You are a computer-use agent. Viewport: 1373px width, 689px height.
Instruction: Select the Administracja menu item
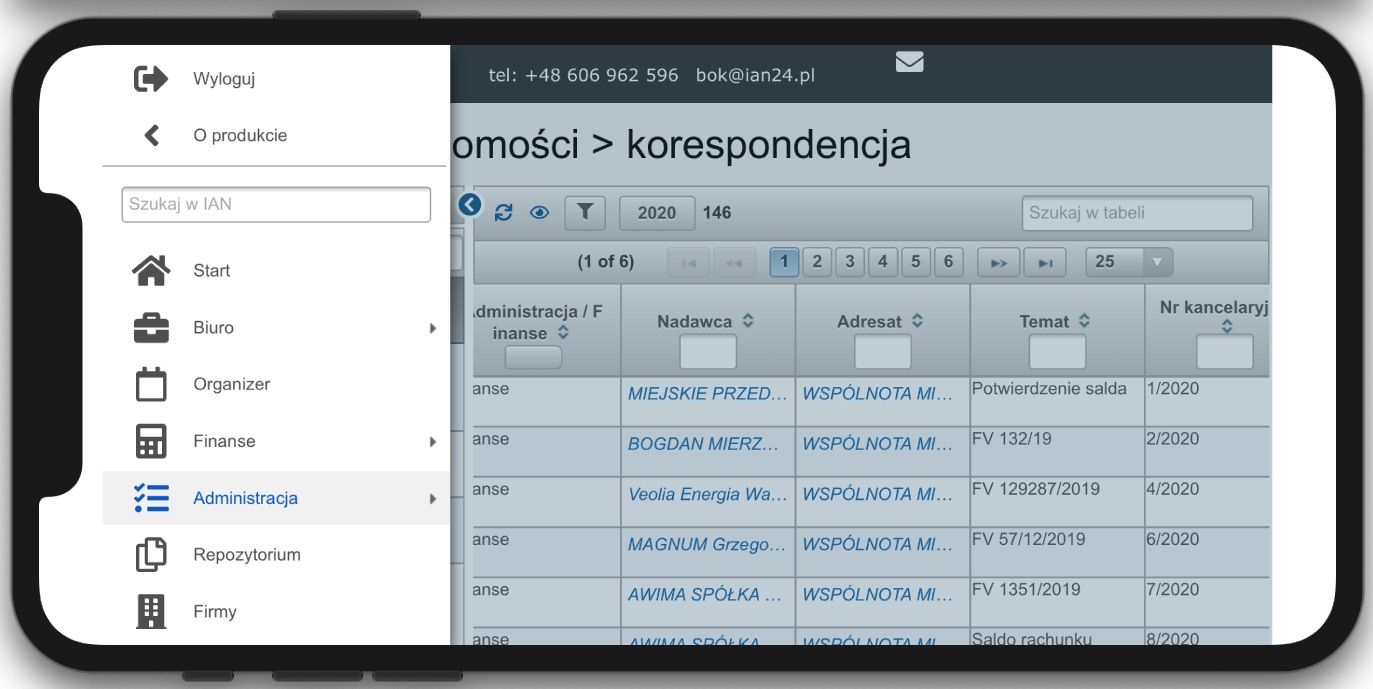[x=245, y=498]
